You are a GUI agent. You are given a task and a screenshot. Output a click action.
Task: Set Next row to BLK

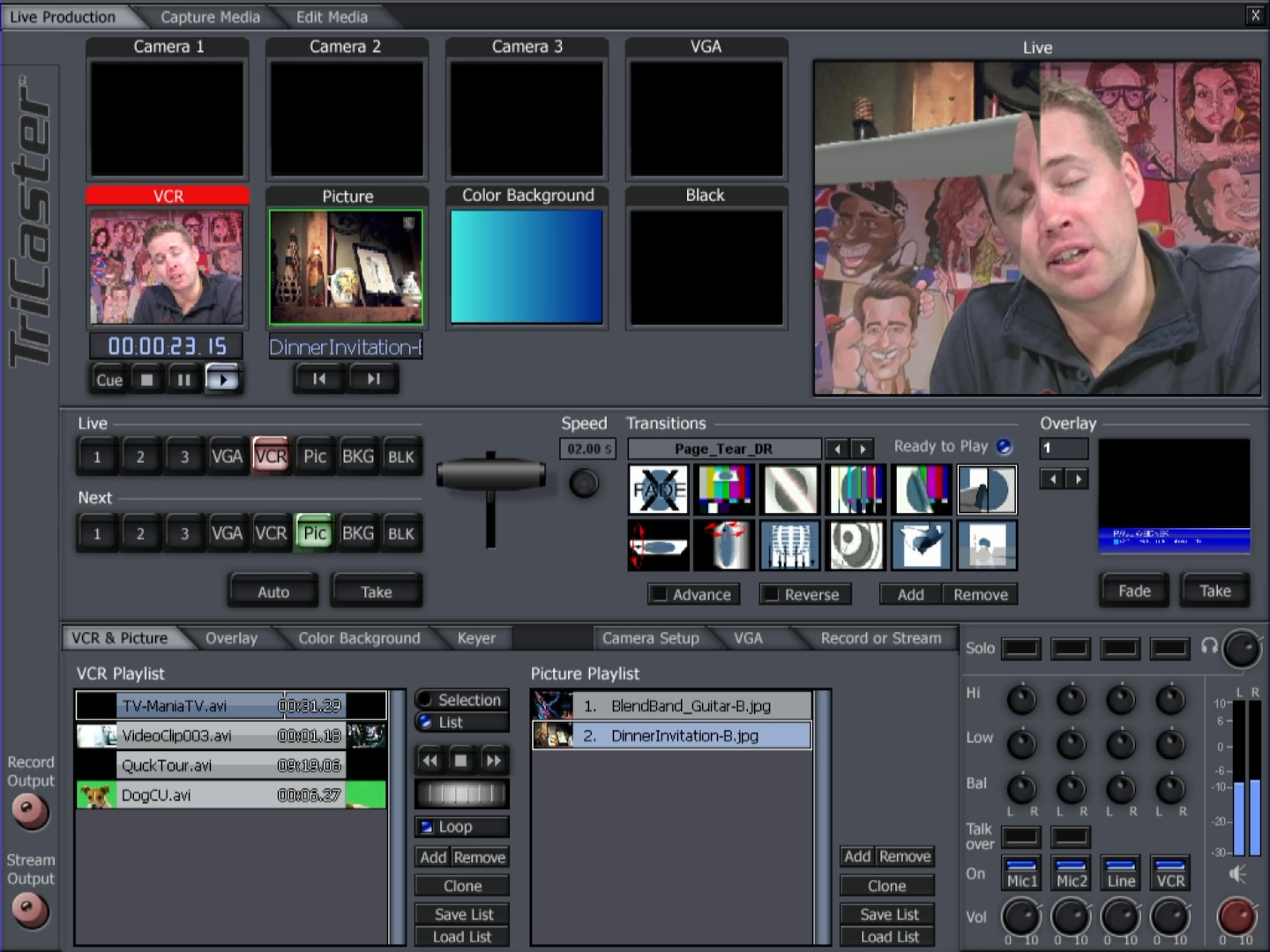point(401,533)
